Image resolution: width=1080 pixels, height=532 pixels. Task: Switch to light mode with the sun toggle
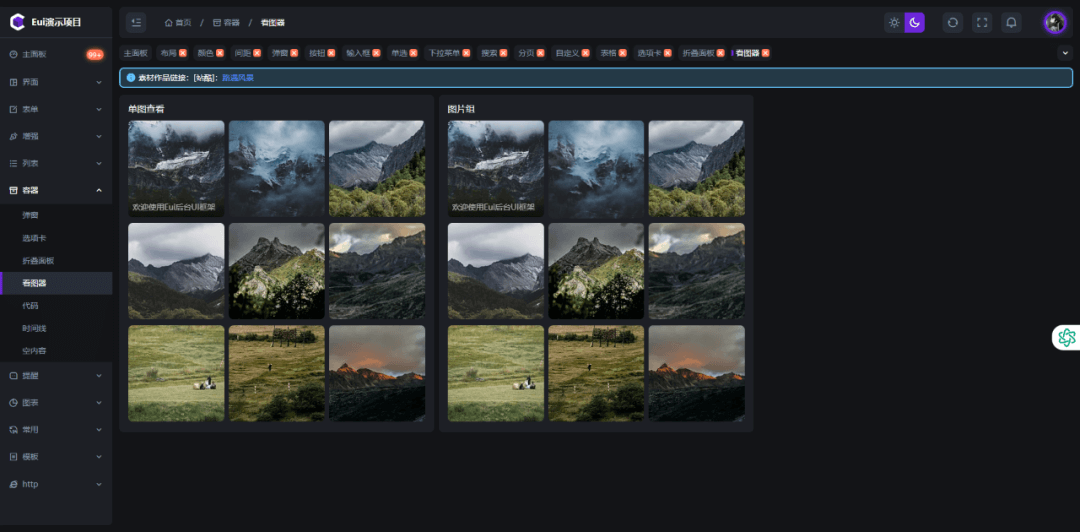[894, 23]
